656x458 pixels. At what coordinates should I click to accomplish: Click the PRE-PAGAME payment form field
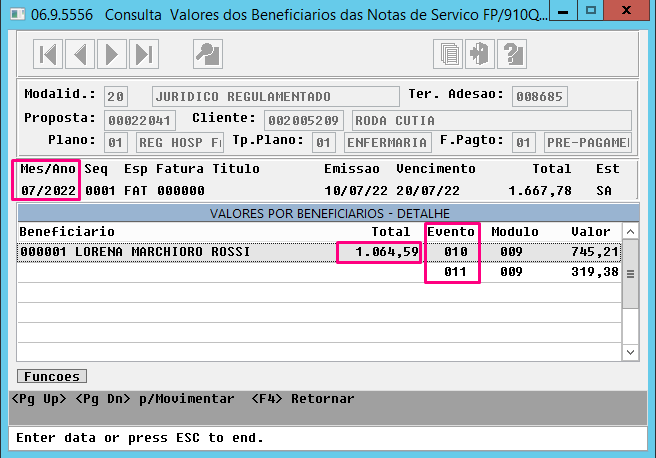tap(588, 143)
